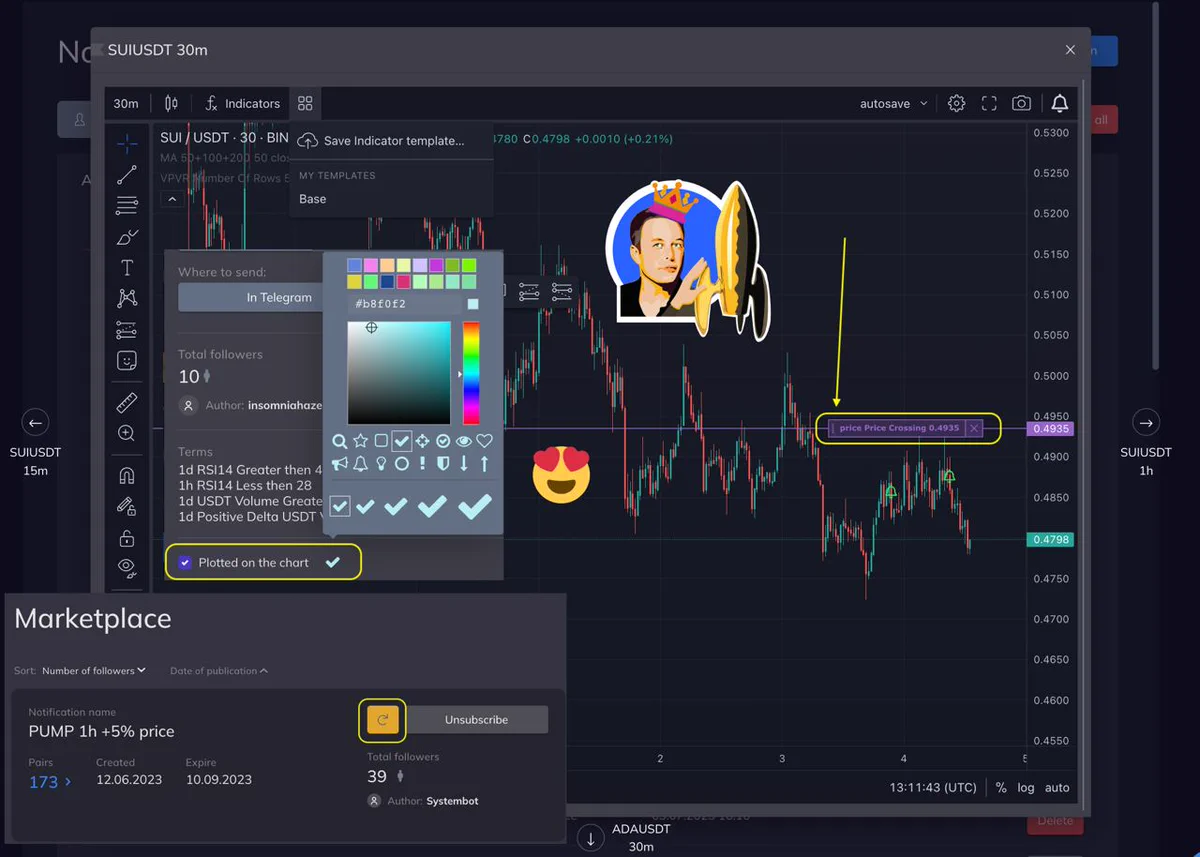Go to next SUIUSDT 1h chart
This screenshot has width=1200, height=857.
click(x=1147, y=422)
